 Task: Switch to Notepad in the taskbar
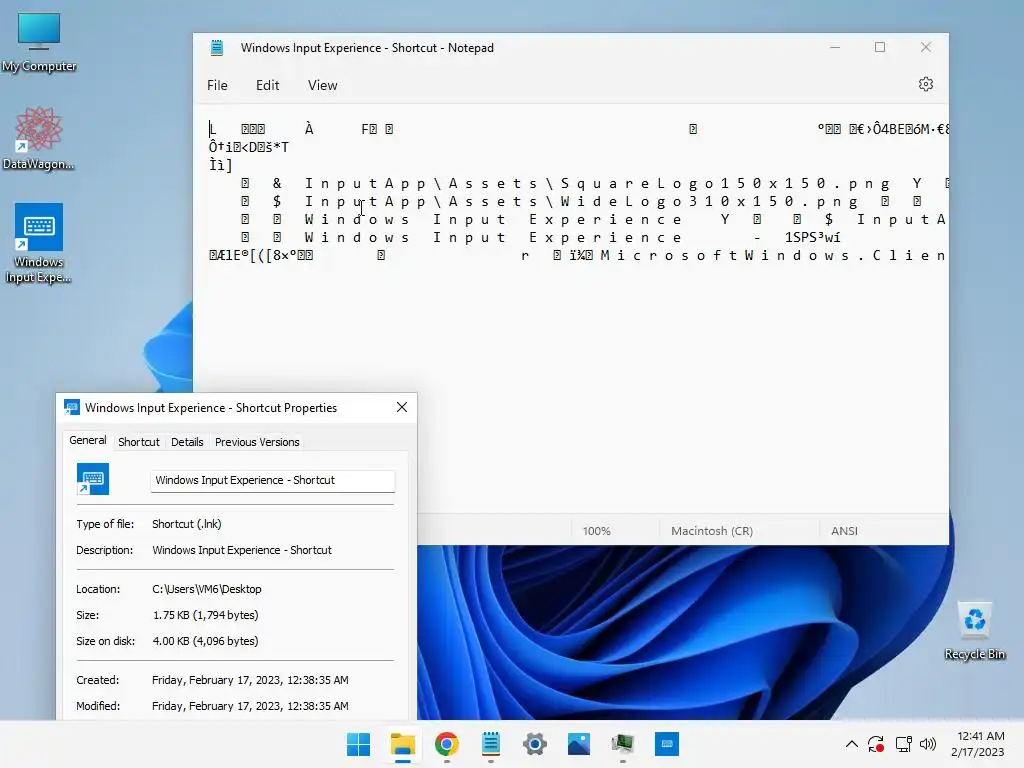coord(490,744)
